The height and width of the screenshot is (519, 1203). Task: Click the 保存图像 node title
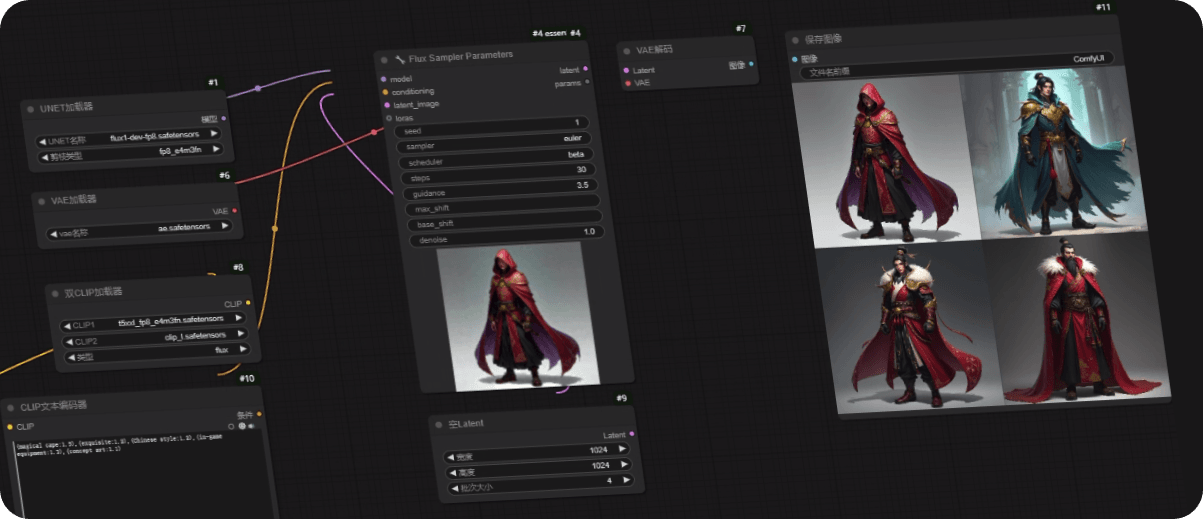823,39
